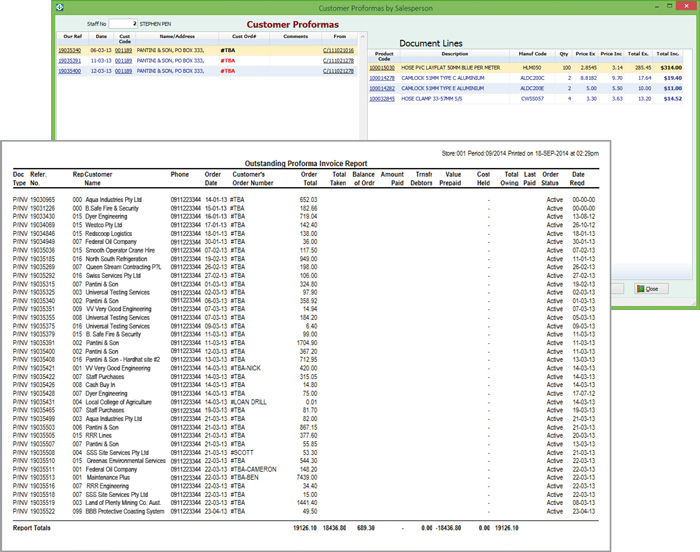Click the Cust Ord# column header
The width and height of the screenshot is (700, 552).
click(244, 37)
